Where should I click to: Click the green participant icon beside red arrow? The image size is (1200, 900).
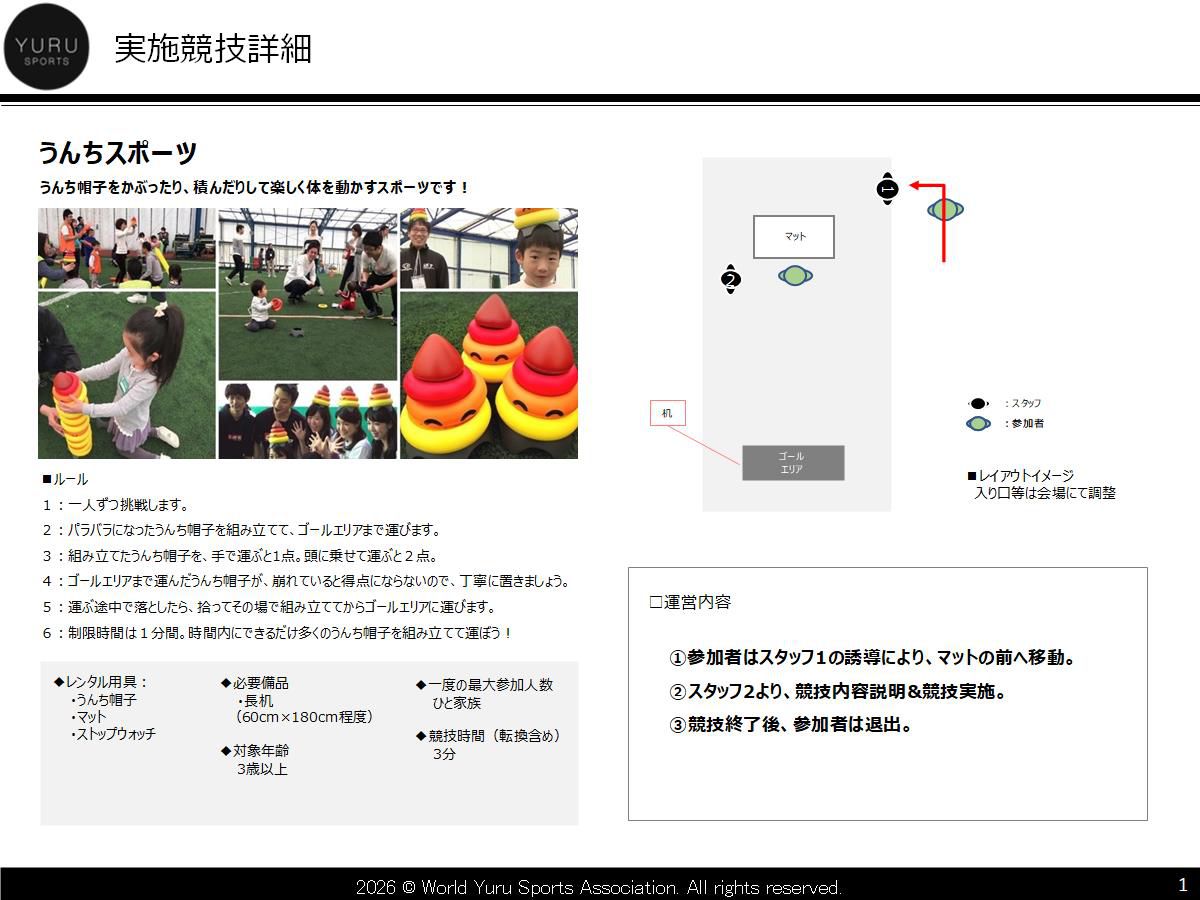point(945,210)
